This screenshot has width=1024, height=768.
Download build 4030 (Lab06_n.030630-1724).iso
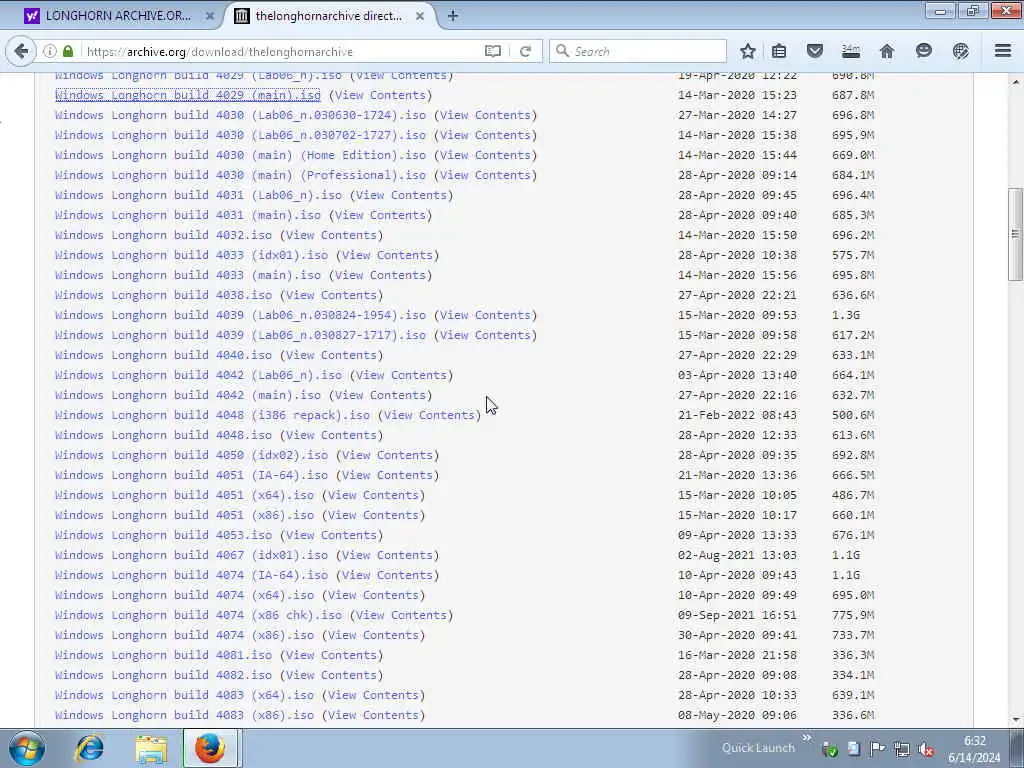(x=240, y=115)
